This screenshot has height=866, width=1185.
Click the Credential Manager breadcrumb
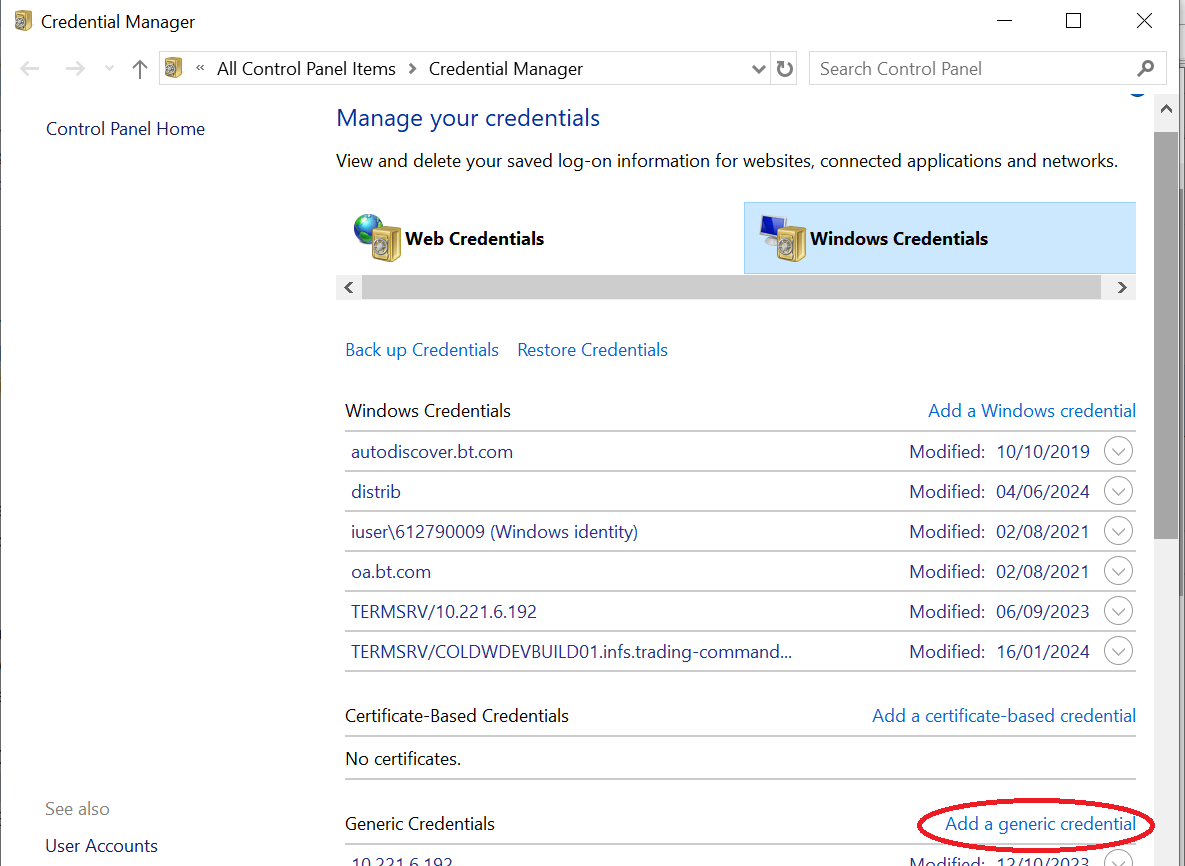click(506, 69)
